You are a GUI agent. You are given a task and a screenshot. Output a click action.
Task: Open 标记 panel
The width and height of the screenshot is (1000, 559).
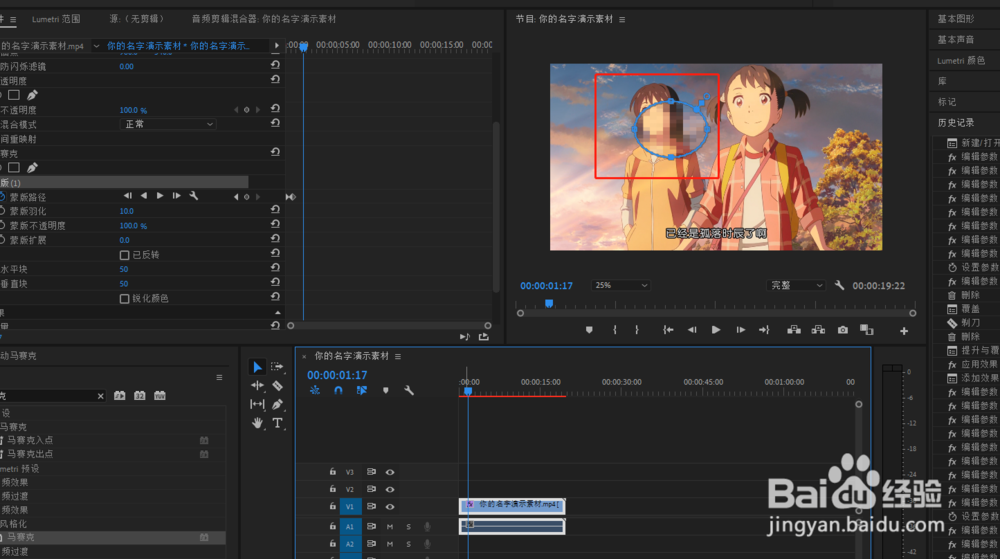click(946, 102)
